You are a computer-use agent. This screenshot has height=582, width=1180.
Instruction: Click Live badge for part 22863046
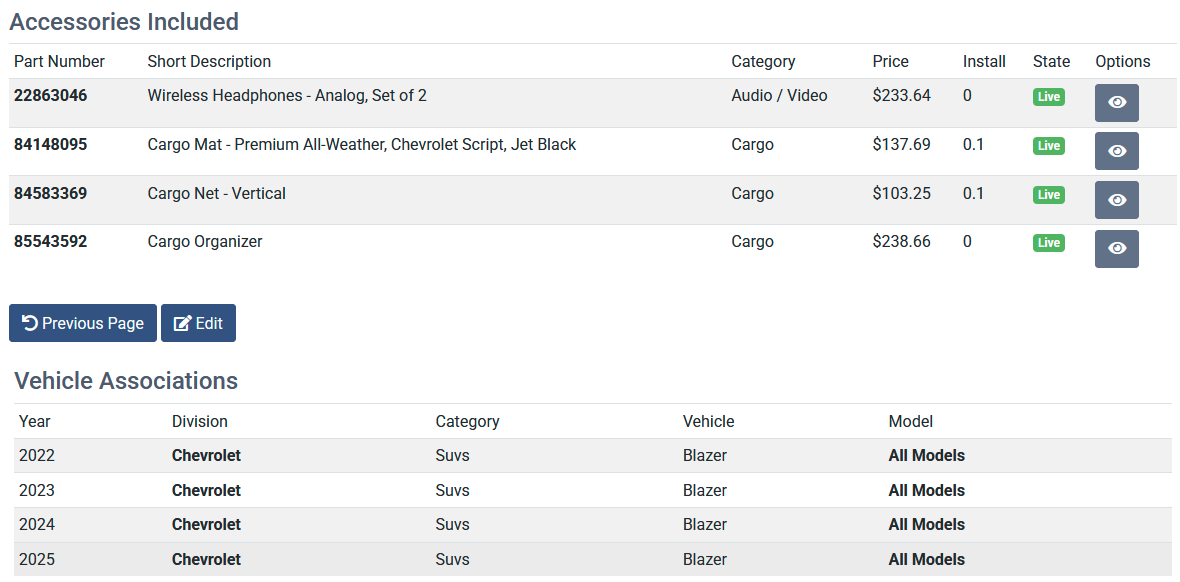(x=1048, y=97)
